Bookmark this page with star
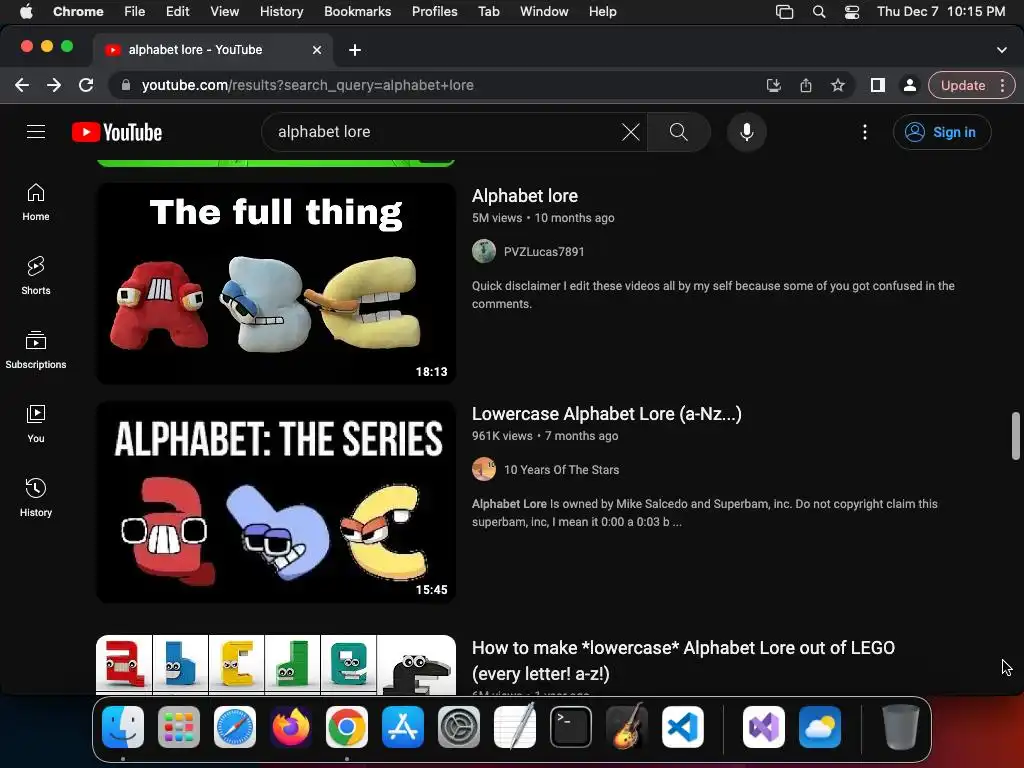1024x768 pixels. (x=838, y=85)
